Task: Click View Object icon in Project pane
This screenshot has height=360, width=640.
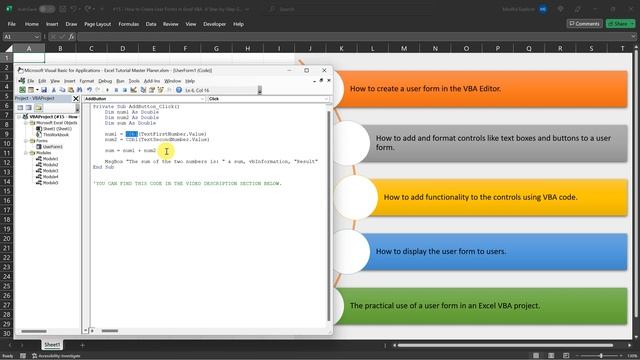Action: tap(29, 108)
